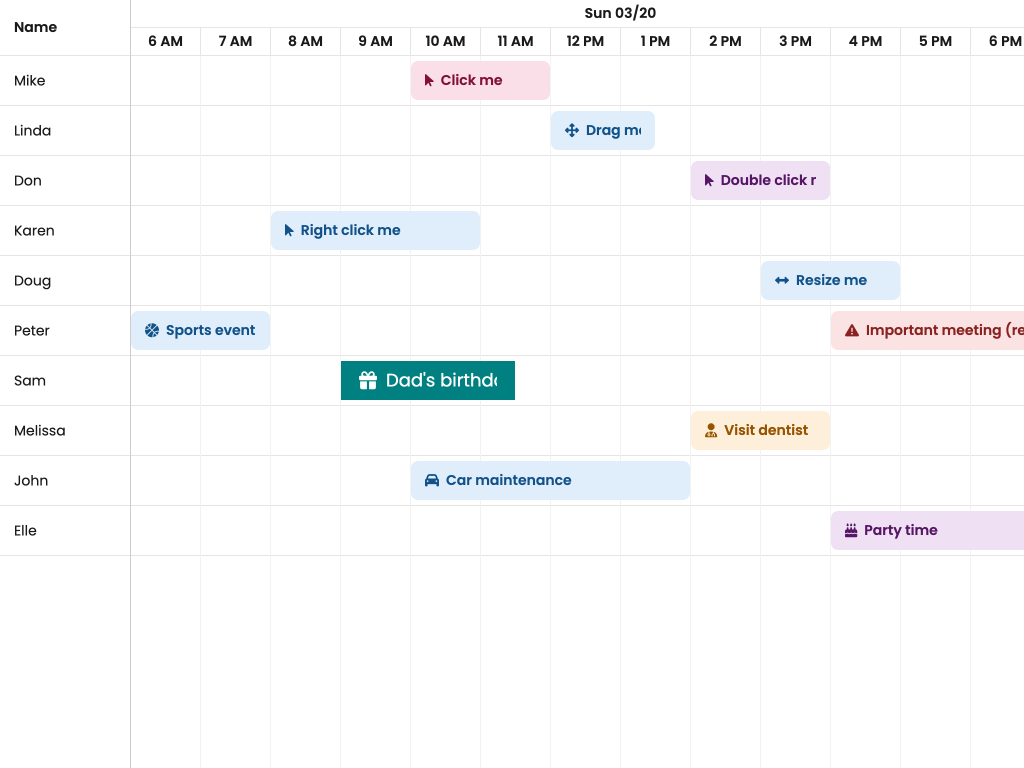Click the pointer icon on Right click me
The height and width of the screenshot is (768, 1024).
coord(289,231)
